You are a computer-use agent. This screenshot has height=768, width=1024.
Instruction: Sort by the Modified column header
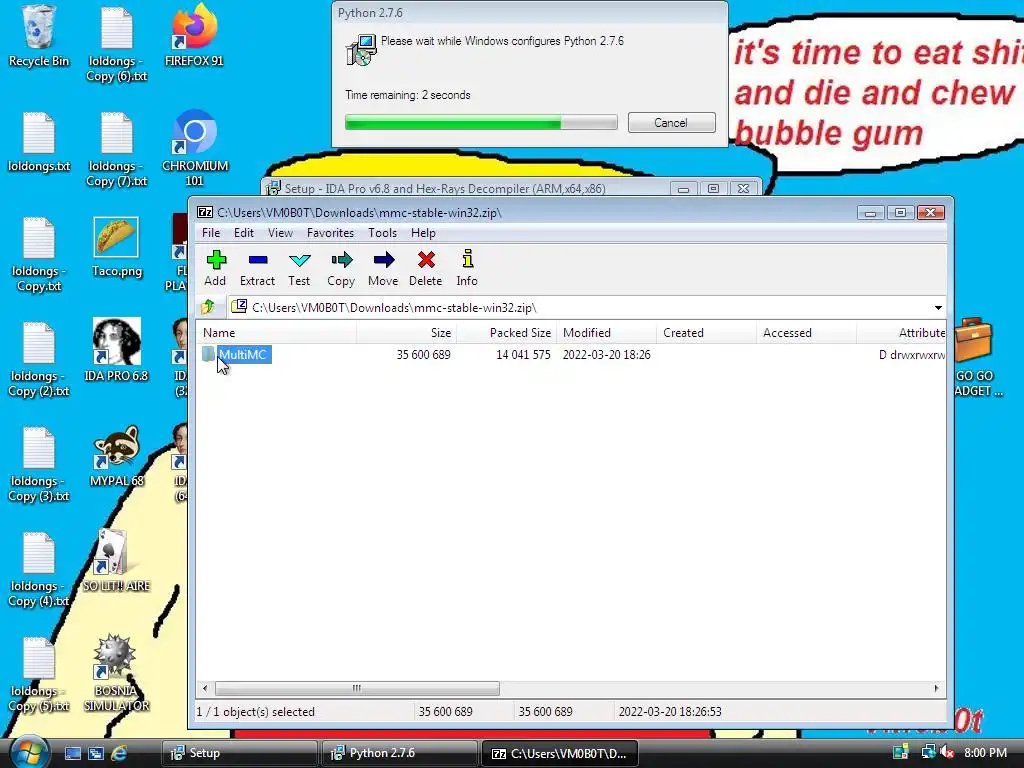coord(606,333)
